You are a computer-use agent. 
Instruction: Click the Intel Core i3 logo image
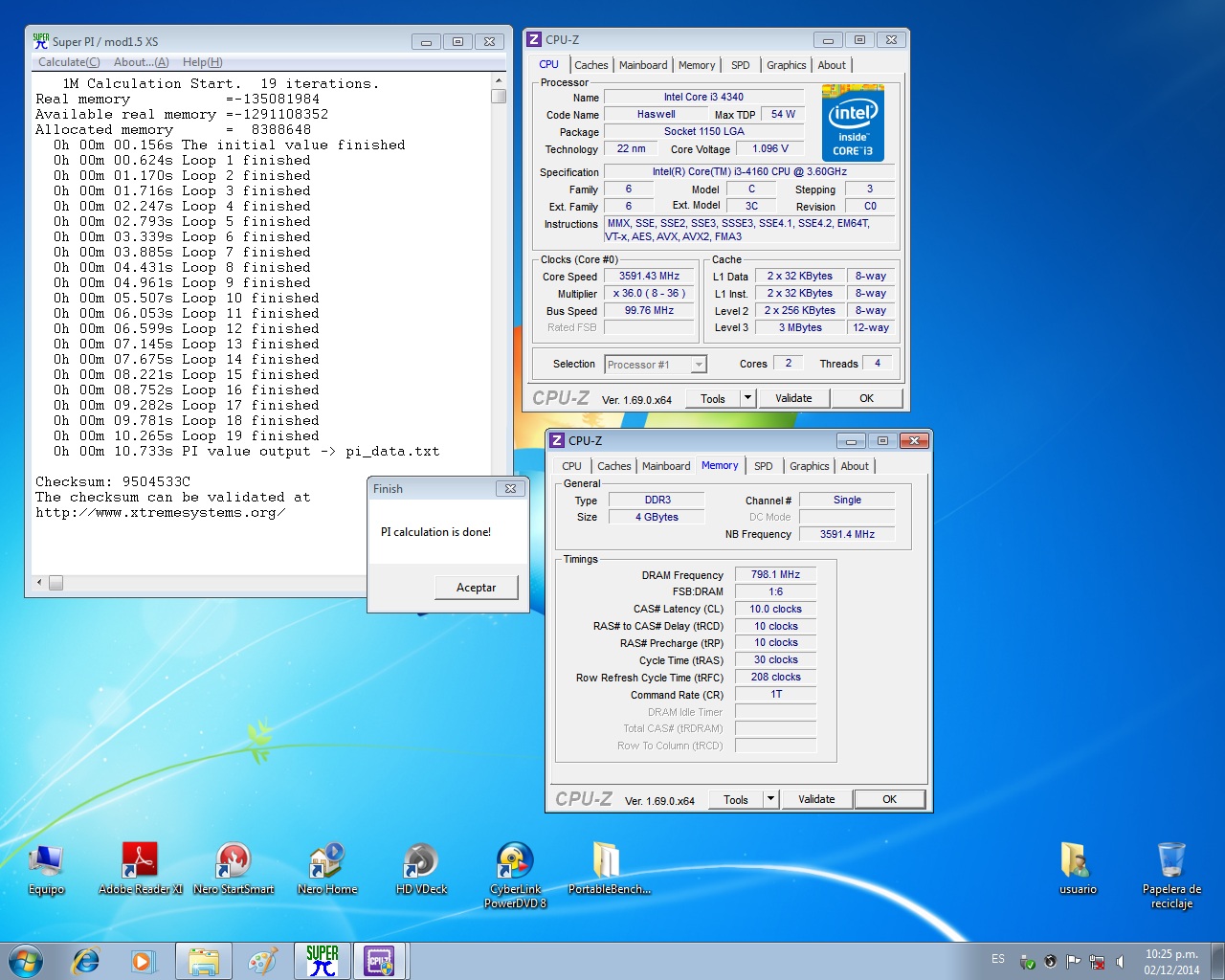tap(853, 123)
